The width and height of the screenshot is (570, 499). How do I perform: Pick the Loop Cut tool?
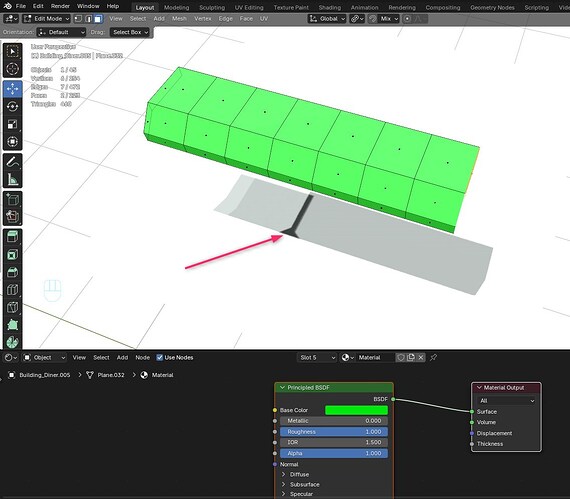12,290
